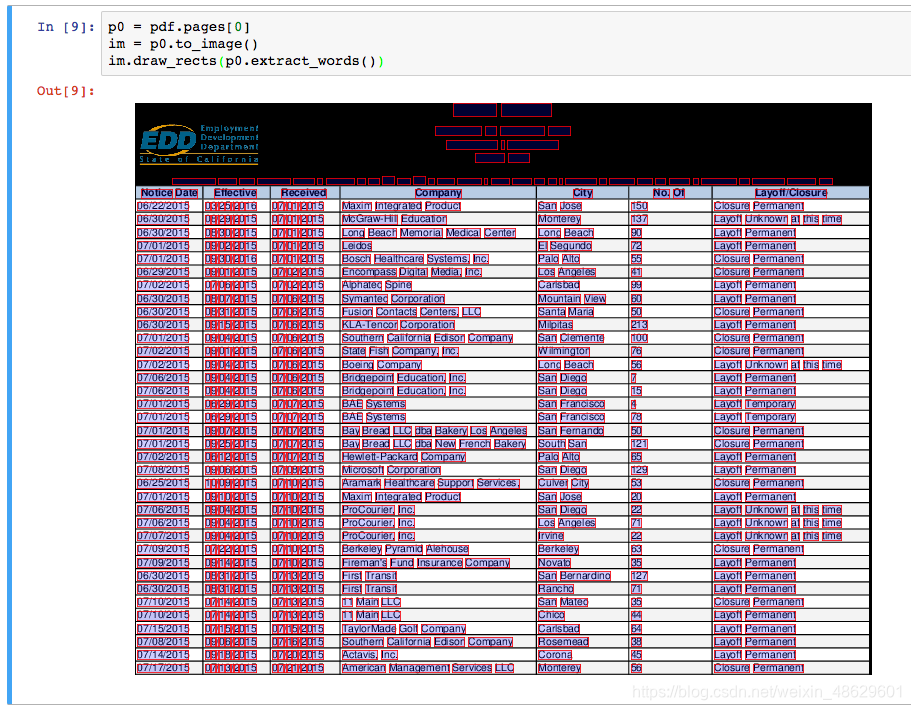Click the "Berkeley Pyramid Alehouse" cell
Screen dimensions: 911x710
point(406,549)
